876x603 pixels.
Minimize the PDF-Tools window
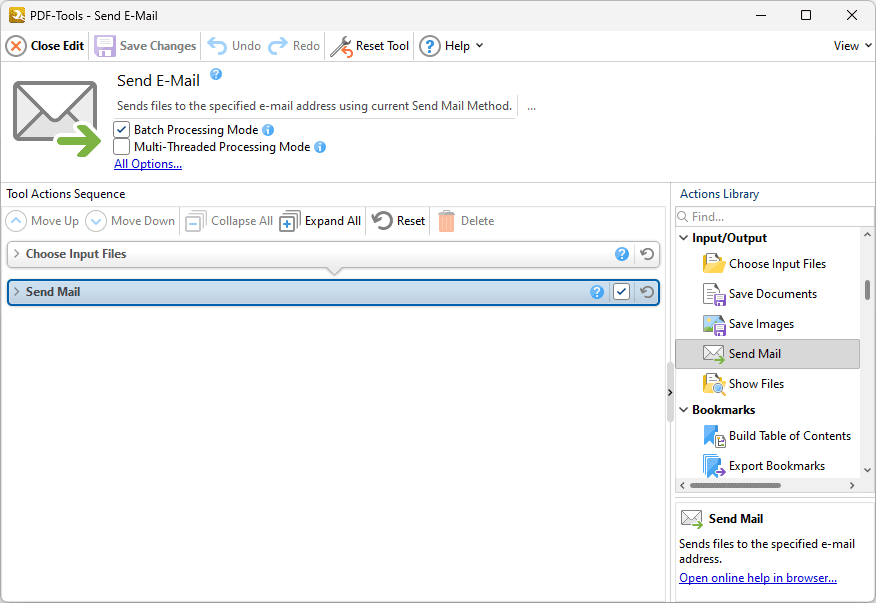760,15
